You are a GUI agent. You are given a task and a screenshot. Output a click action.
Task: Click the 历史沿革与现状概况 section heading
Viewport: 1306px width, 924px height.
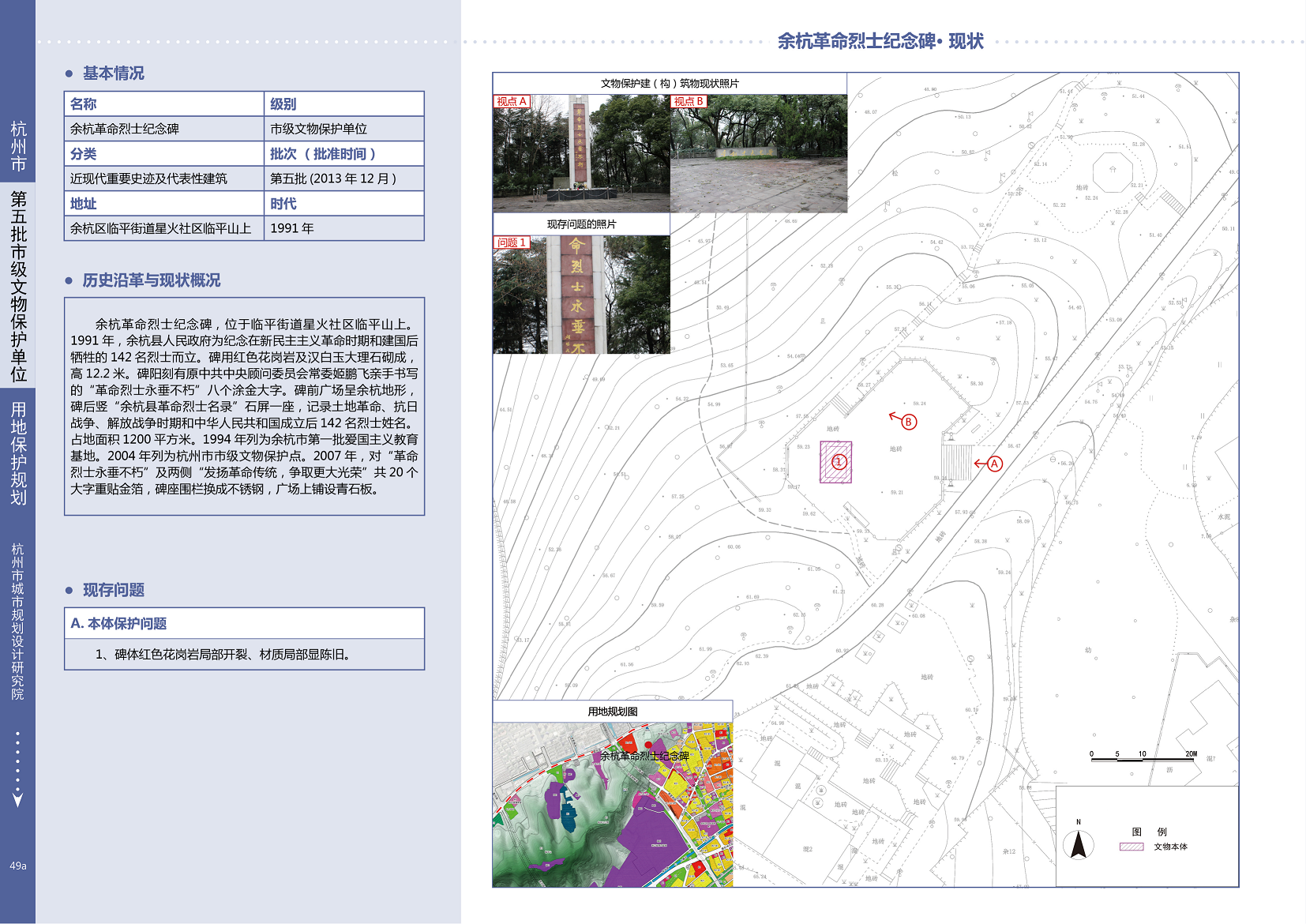151,280
